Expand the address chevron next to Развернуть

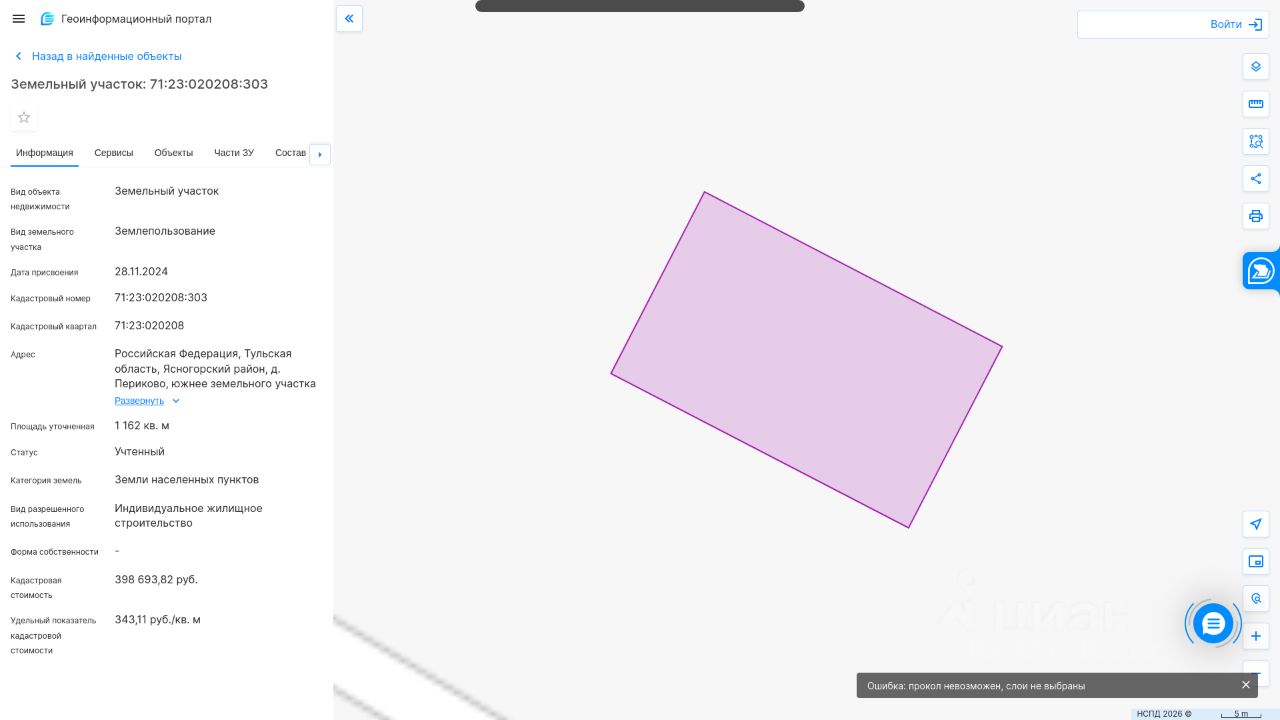(176, 401)
